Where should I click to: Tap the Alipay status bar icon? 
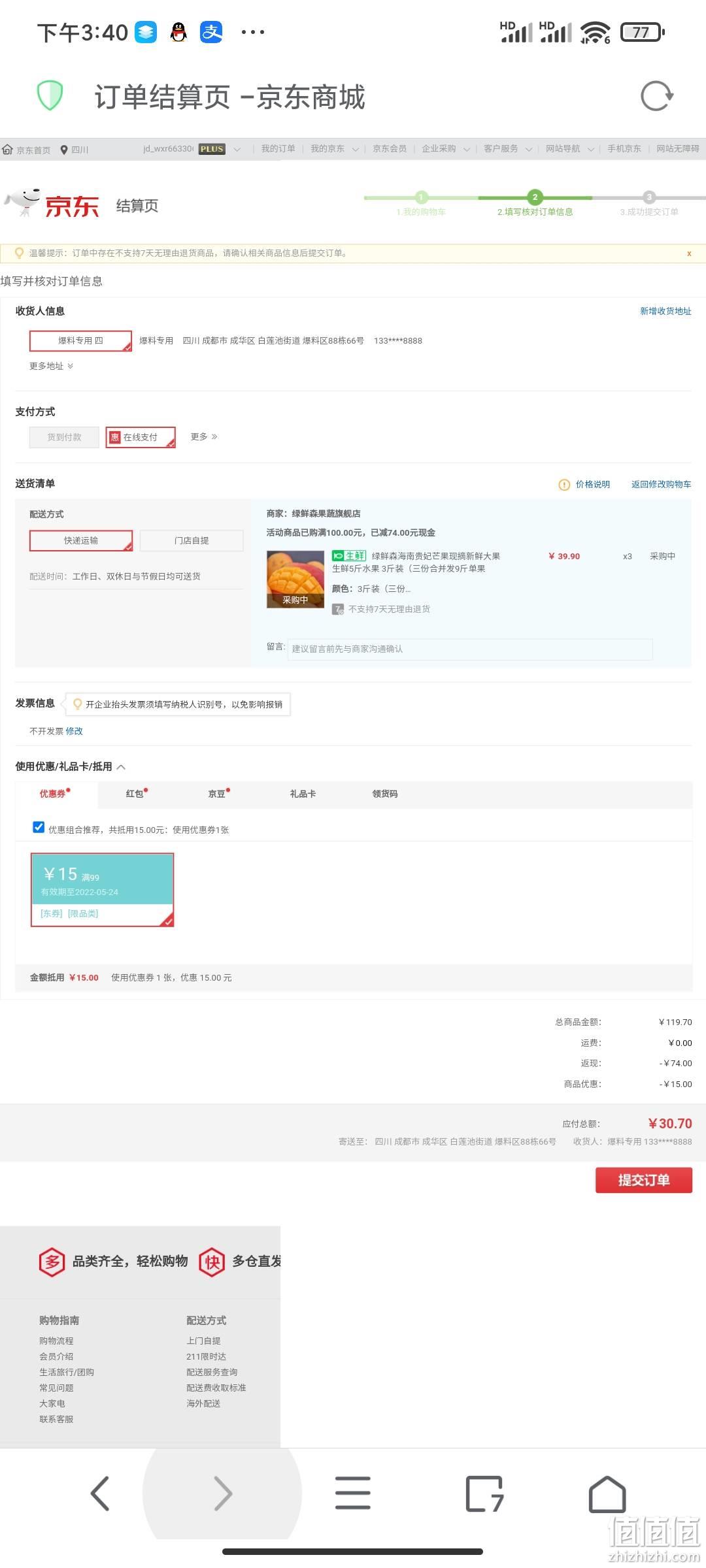[x=211, y=31]
